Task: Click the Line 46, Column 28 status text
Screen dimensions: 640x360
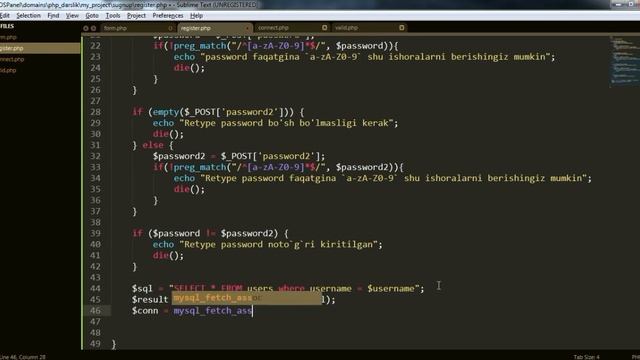Action: coord(23,357)
